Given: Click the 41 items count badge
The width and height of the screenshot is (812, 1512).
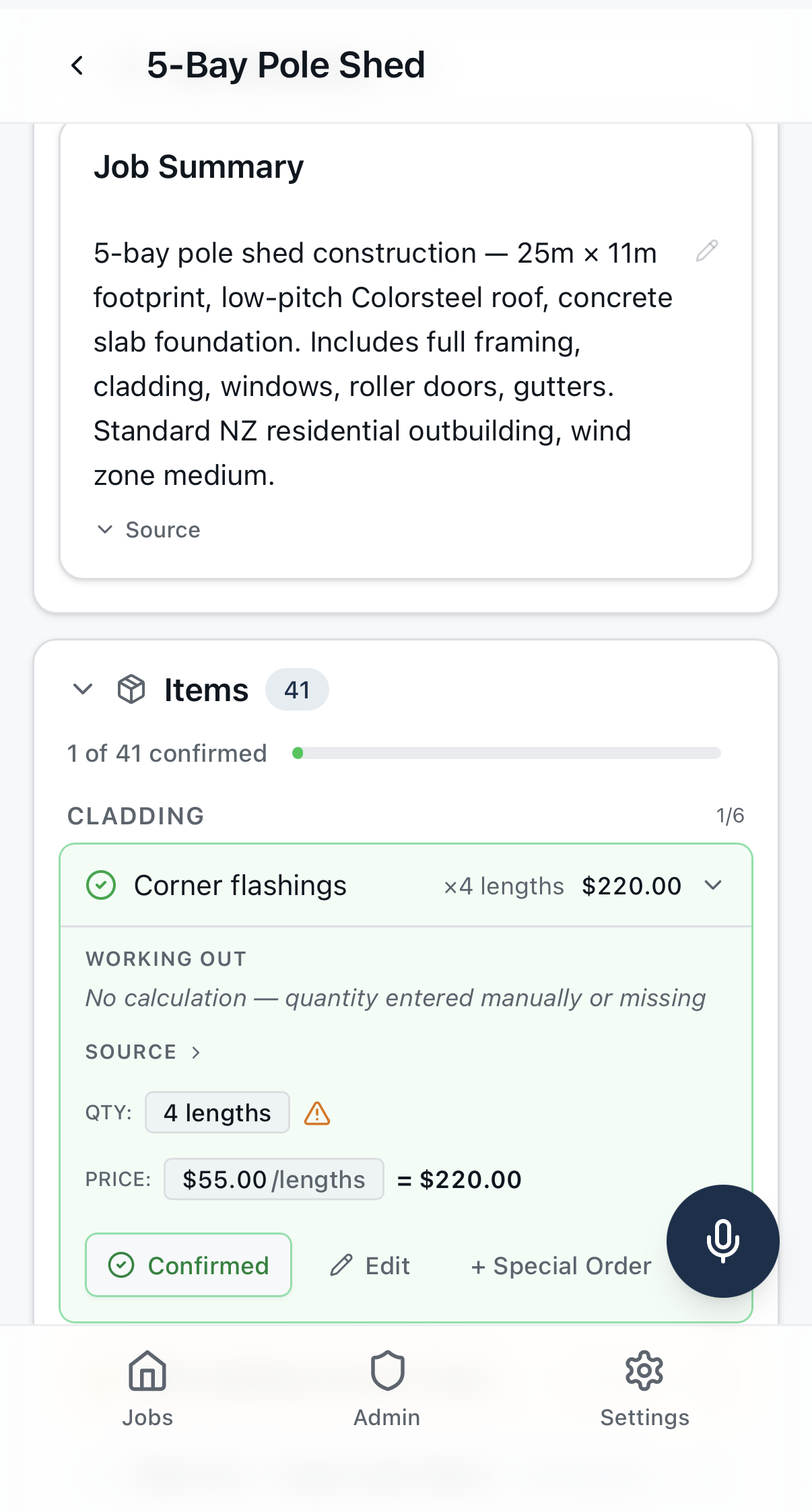Looking at the screenshot, I should 297,690.
